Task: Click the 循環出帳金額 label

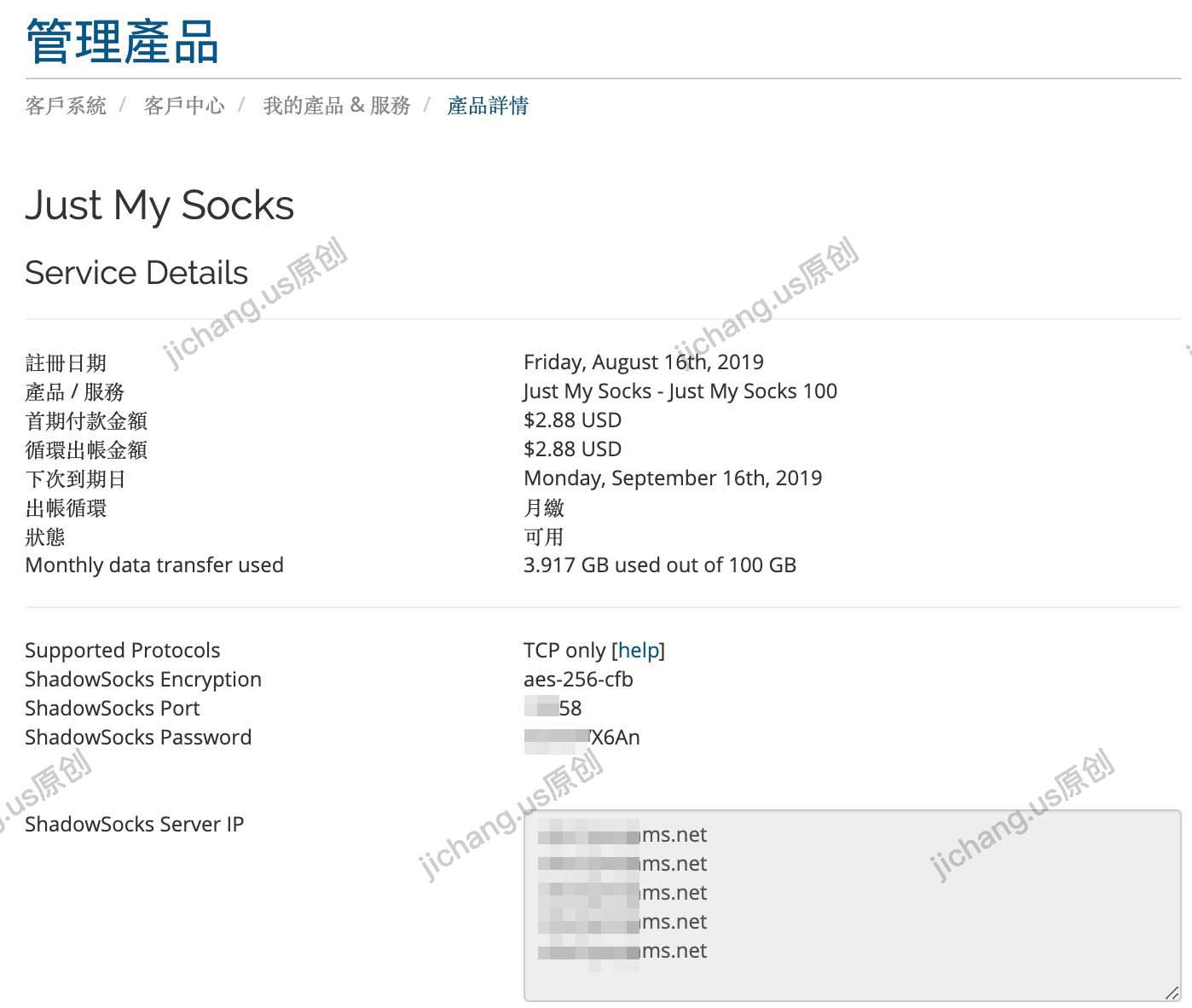Action: (86, 450)
